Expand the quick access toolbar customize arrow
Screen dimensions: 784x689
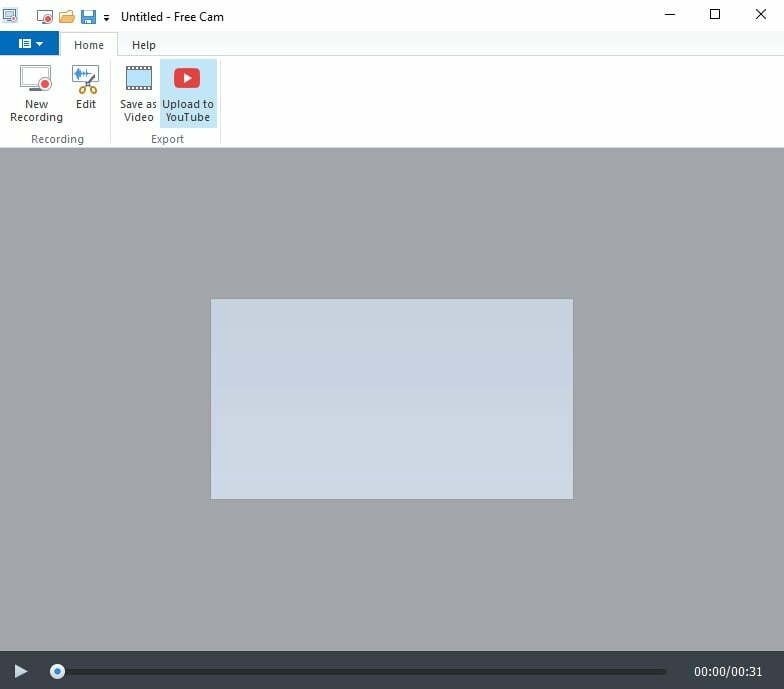pos(106,18)
